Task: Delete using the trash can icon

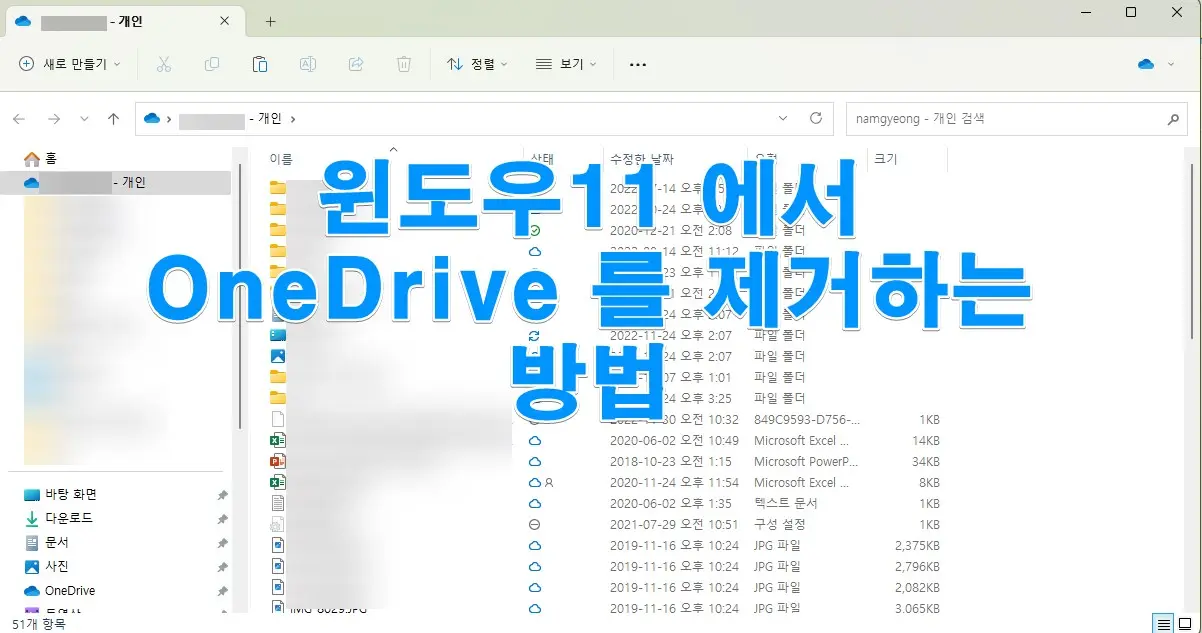Action: [403, 64]
